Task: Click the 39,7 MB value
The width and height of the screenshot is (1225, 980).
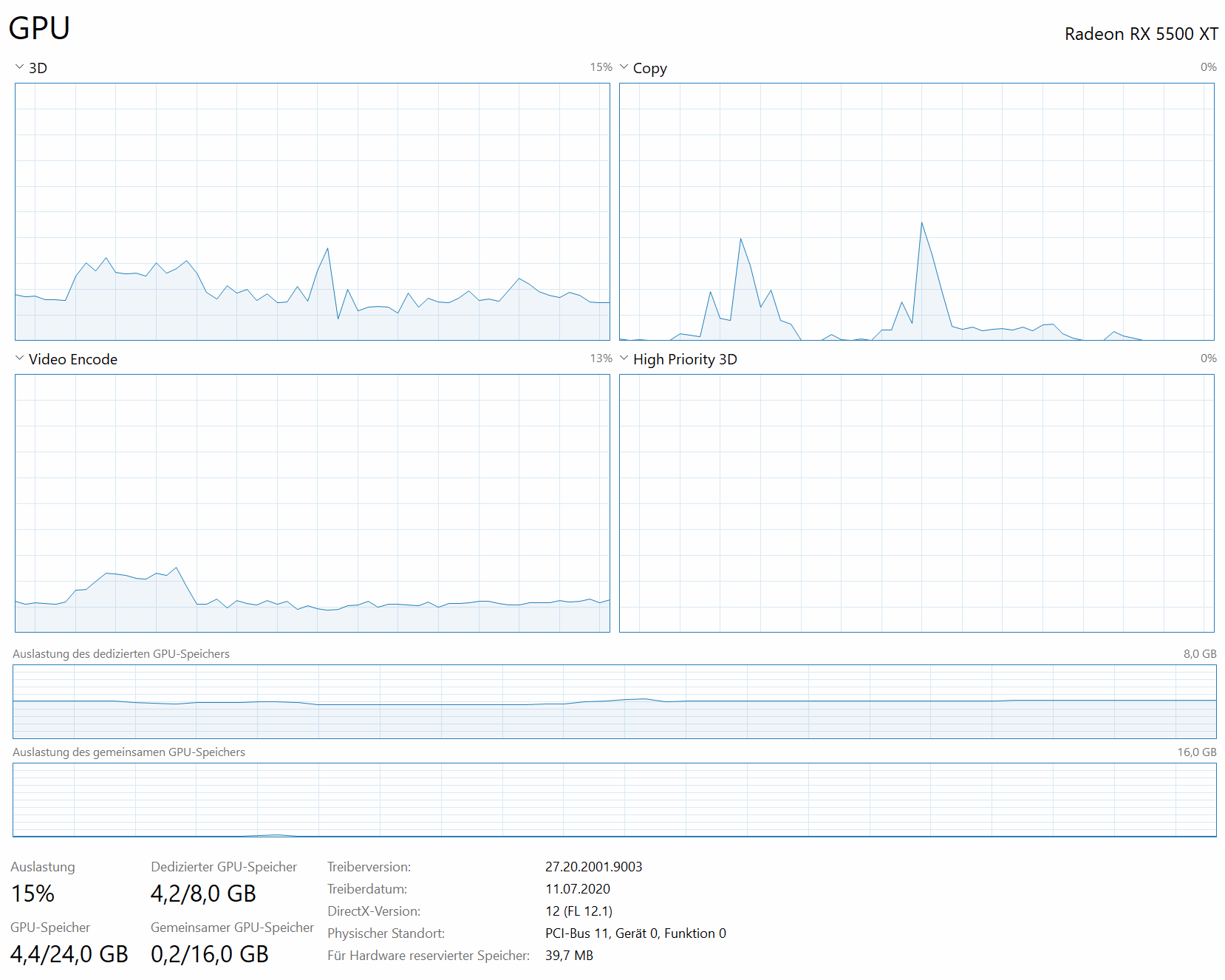Action: [570, 956]
